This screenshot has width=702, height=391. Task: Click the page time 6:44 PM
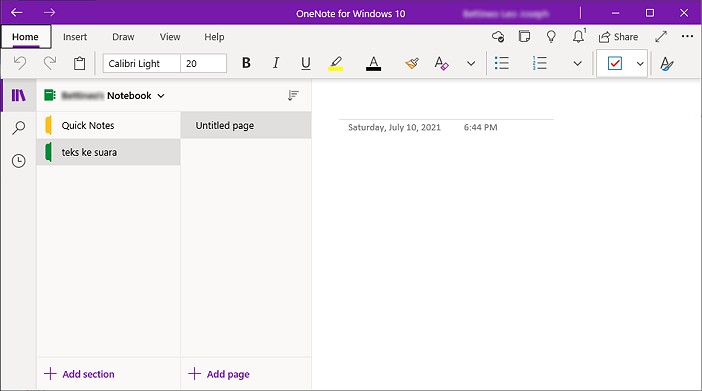480,128
